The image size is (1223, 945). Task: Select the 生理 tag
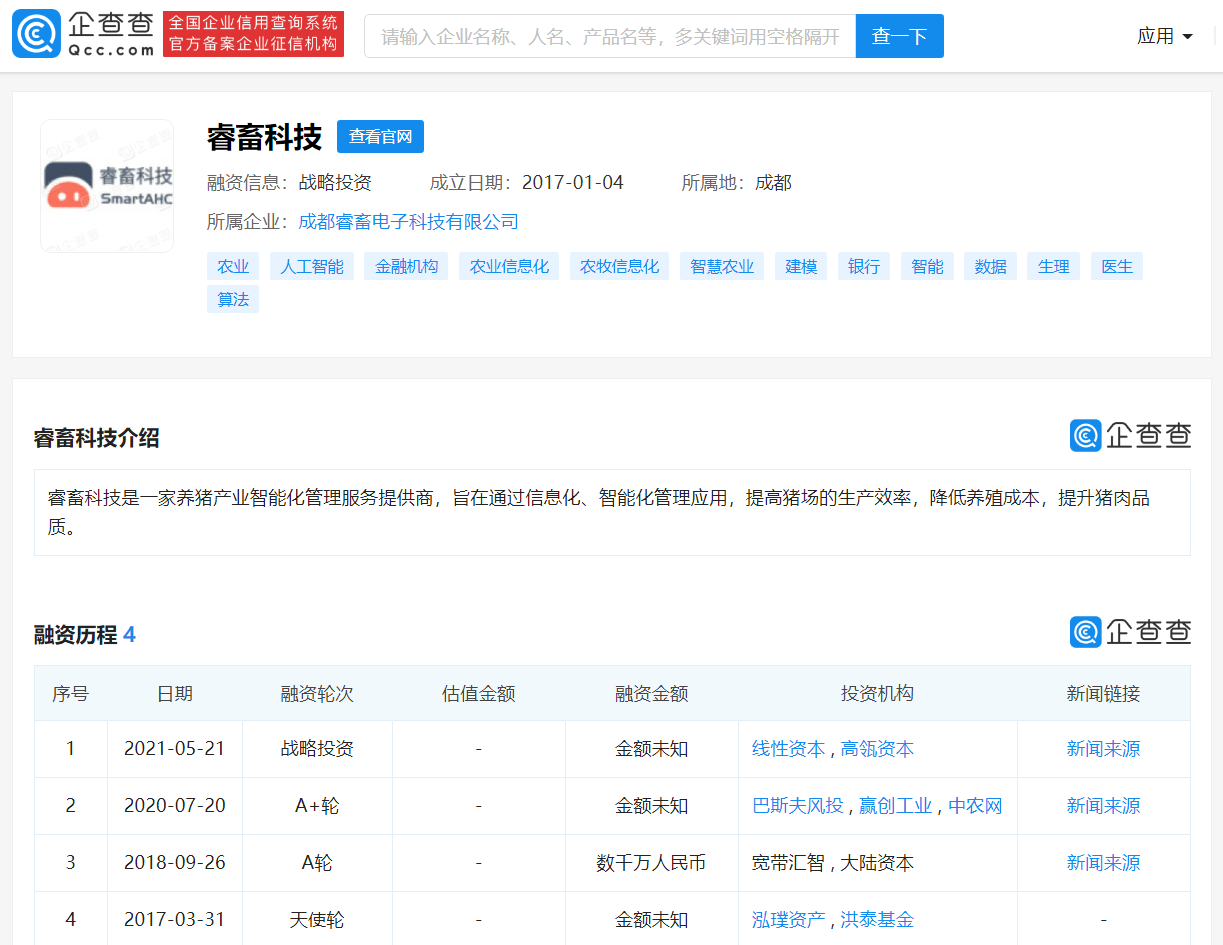coord(1054,267)
